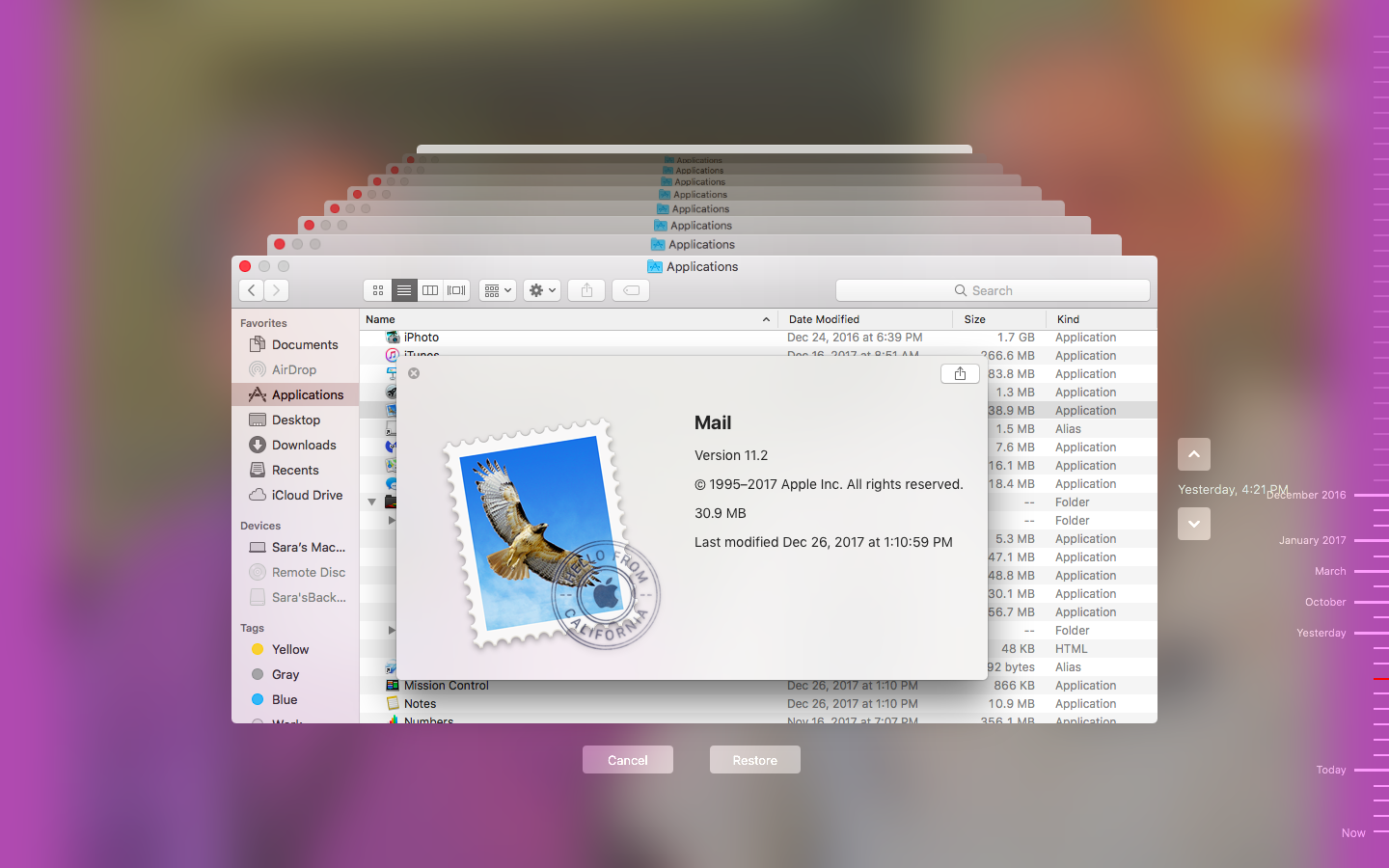Open the Desktop folder from the sidebar
Image resolution: width=1389 pixels, height=868 pixels.
[295, 420]
